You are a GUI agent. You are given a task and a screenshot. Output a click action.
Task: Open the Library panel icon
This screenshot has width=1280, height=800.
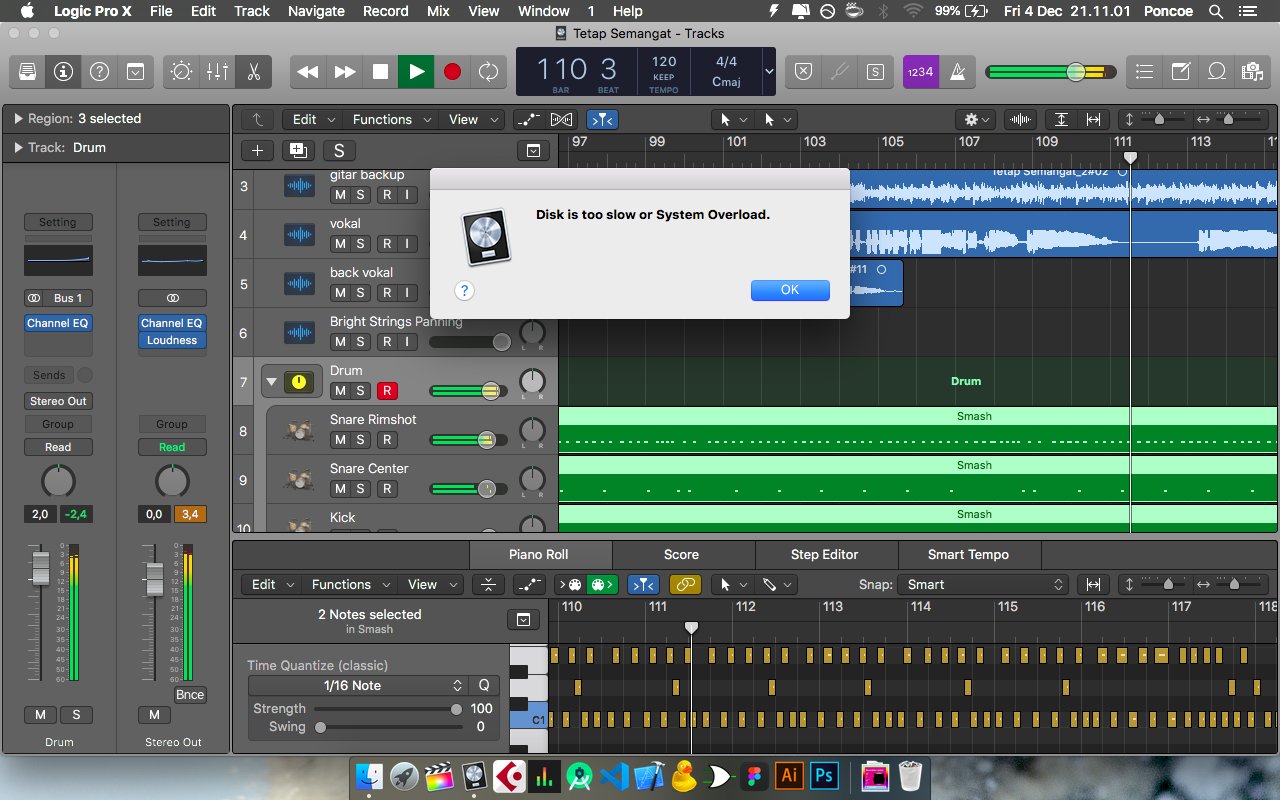[x=28, y=72]
